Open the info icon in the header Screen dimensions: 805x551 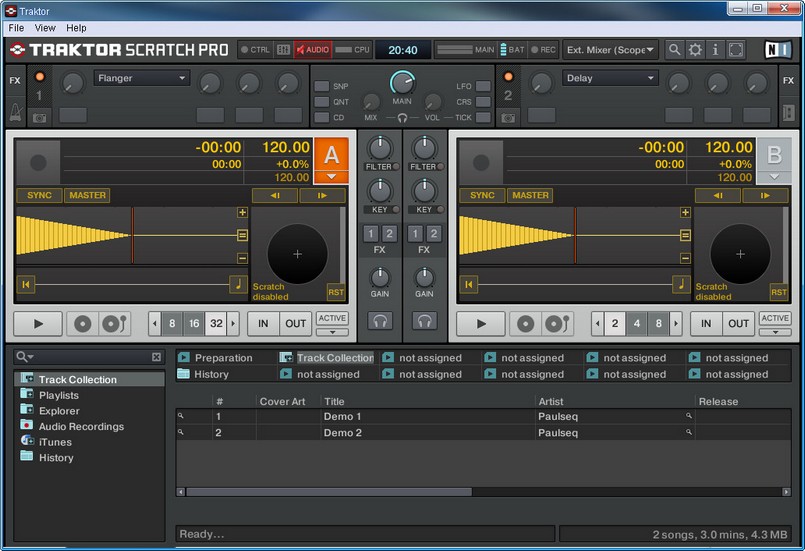(x=715, y=49)
